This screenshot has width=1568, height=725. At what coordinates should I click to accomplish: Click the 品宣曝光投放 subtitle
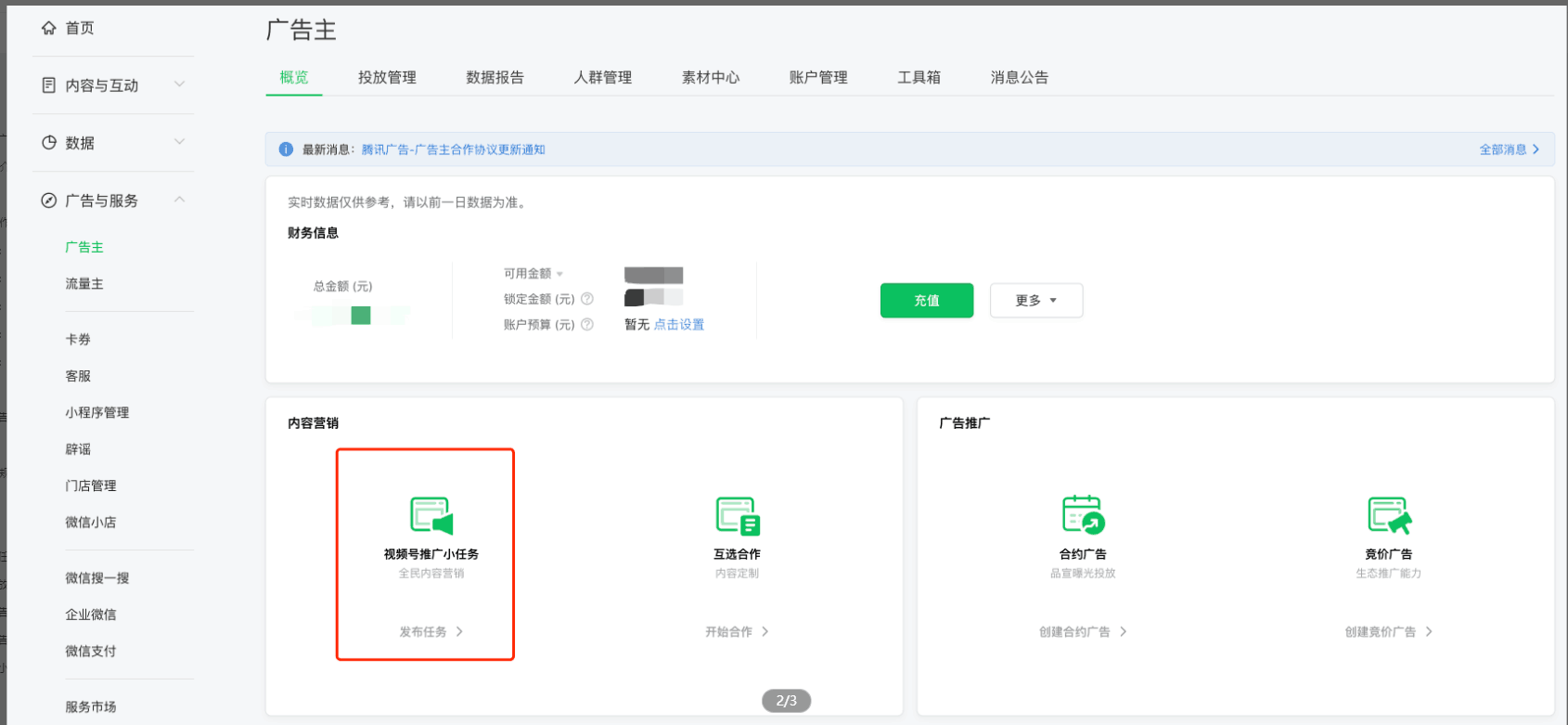1083,574
